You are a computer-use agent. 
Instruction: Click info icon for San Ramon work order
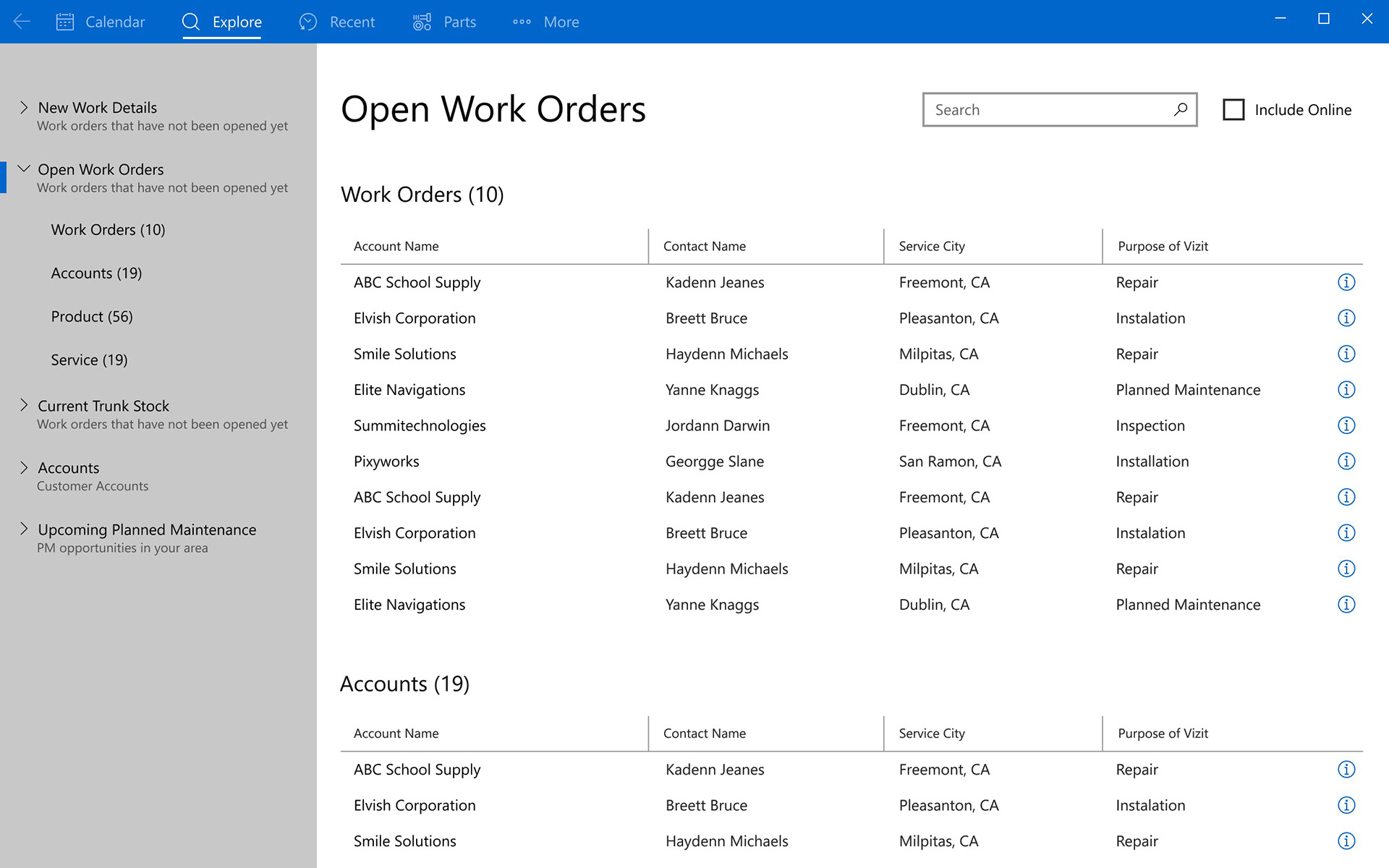pyautogui.click(x=1346, y=461)
